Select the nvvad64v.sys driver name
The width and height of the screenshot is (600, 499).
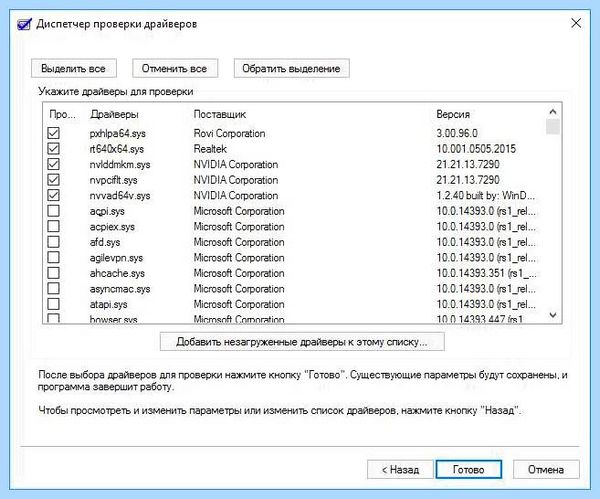pyautogui.click(x=120, y=196)
